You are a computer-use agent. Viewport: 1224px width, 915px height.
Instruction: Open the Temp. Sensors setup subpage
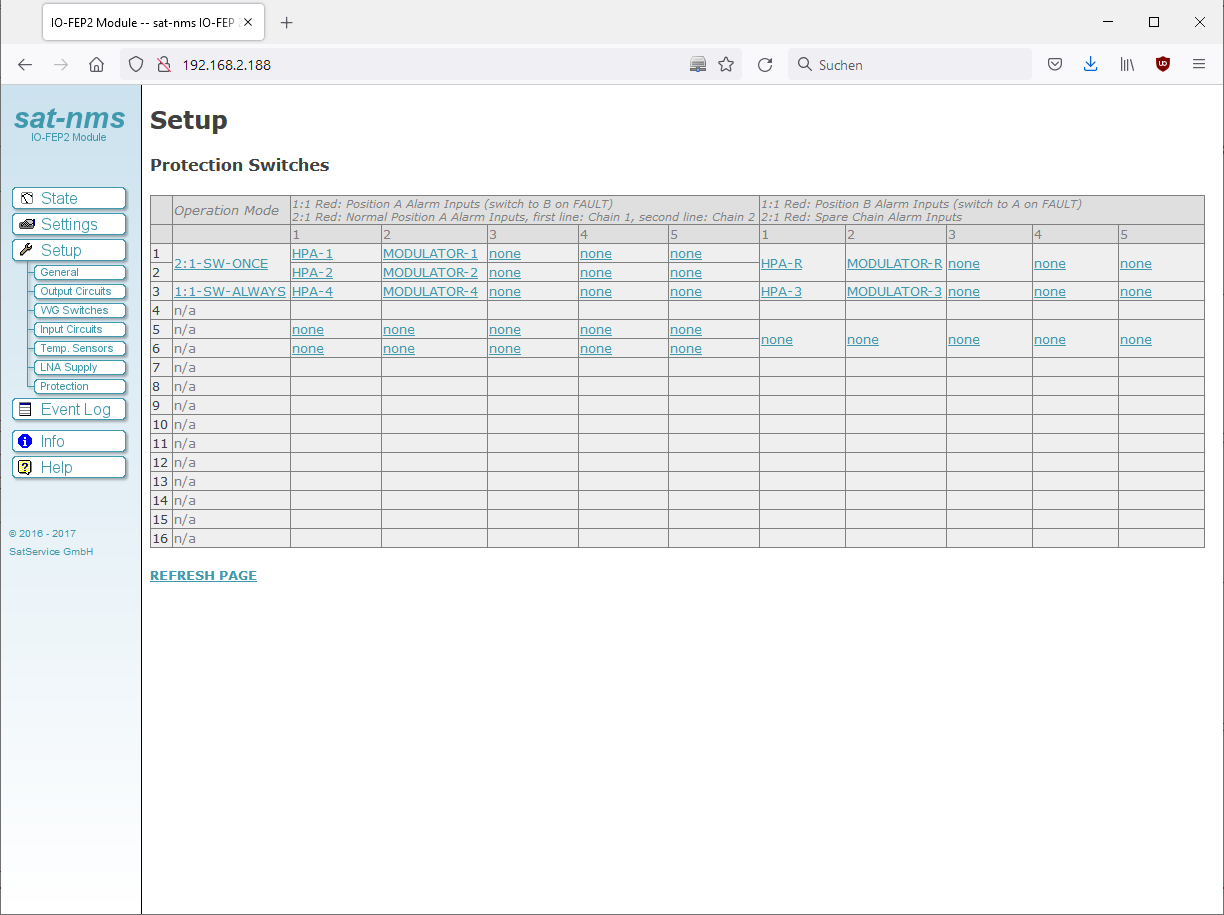click(x=76, y=348)
